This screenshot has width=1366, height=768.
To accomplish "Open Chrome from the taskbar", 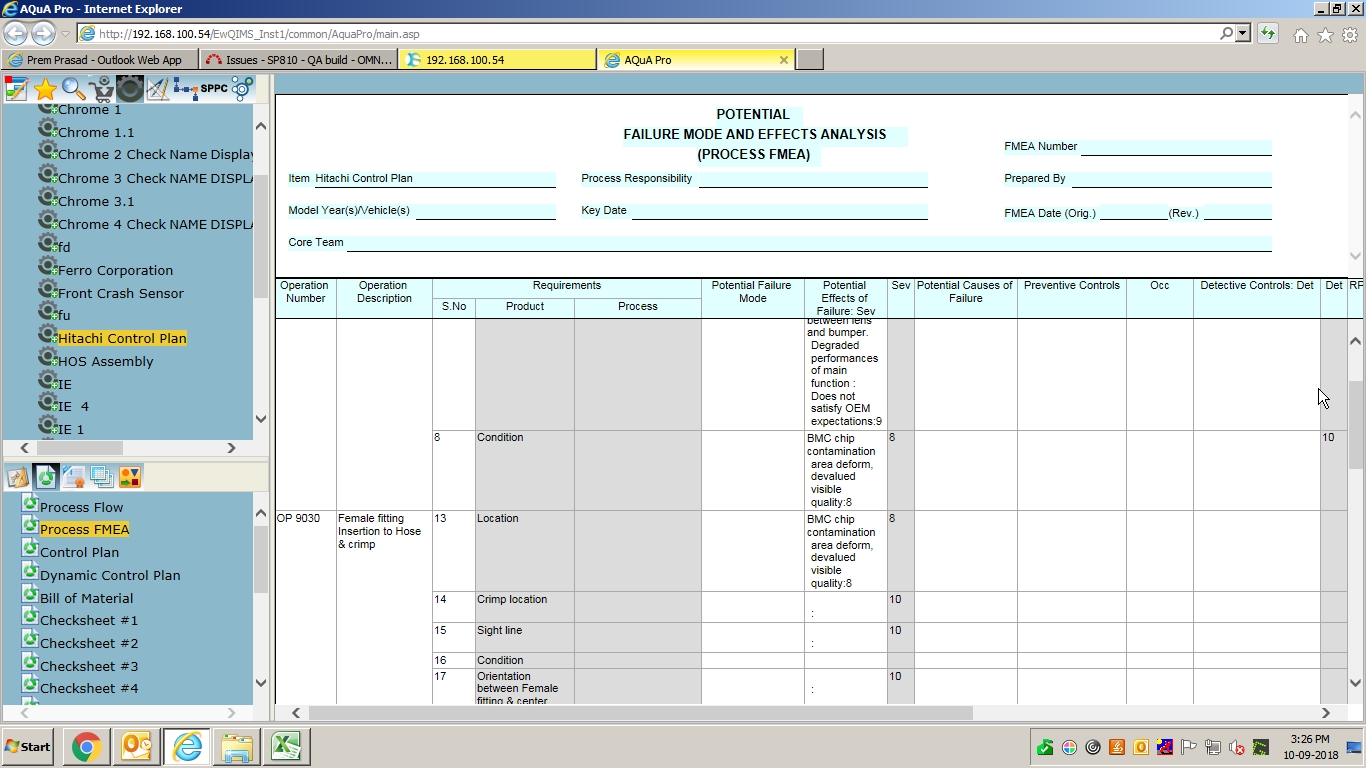I will point(86,747).
